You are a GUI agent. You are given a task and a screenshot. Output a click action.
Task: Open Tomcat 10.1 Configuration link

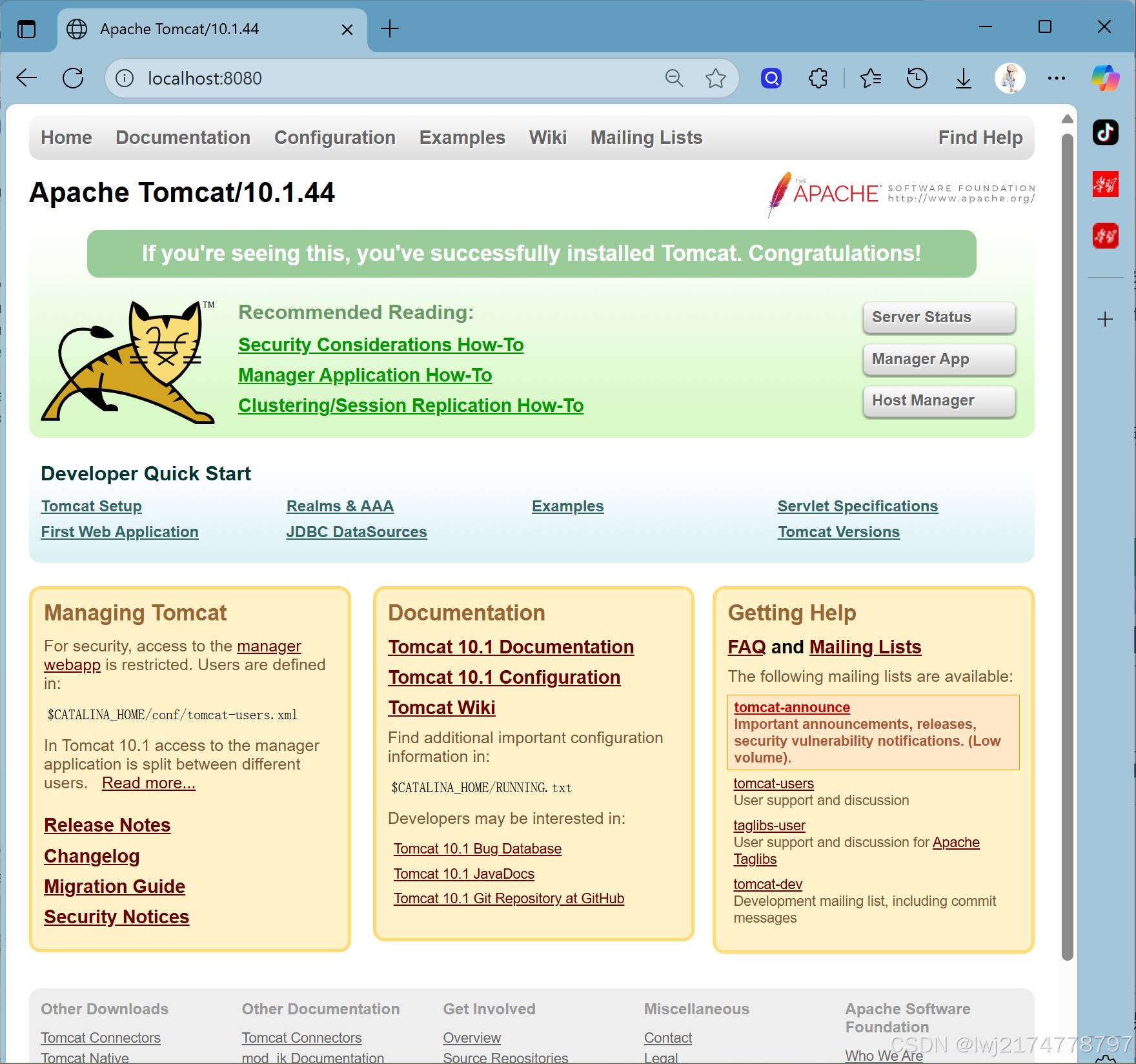pyautogui.click(x=504, y=677)
